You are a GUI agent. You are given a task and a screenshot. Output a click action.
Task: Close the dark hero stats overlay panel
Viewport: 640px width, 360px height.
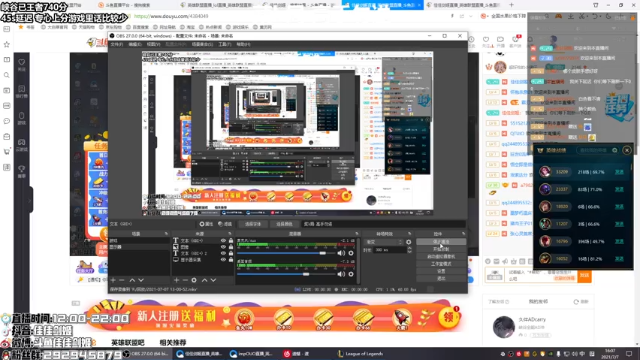[627, 150]
